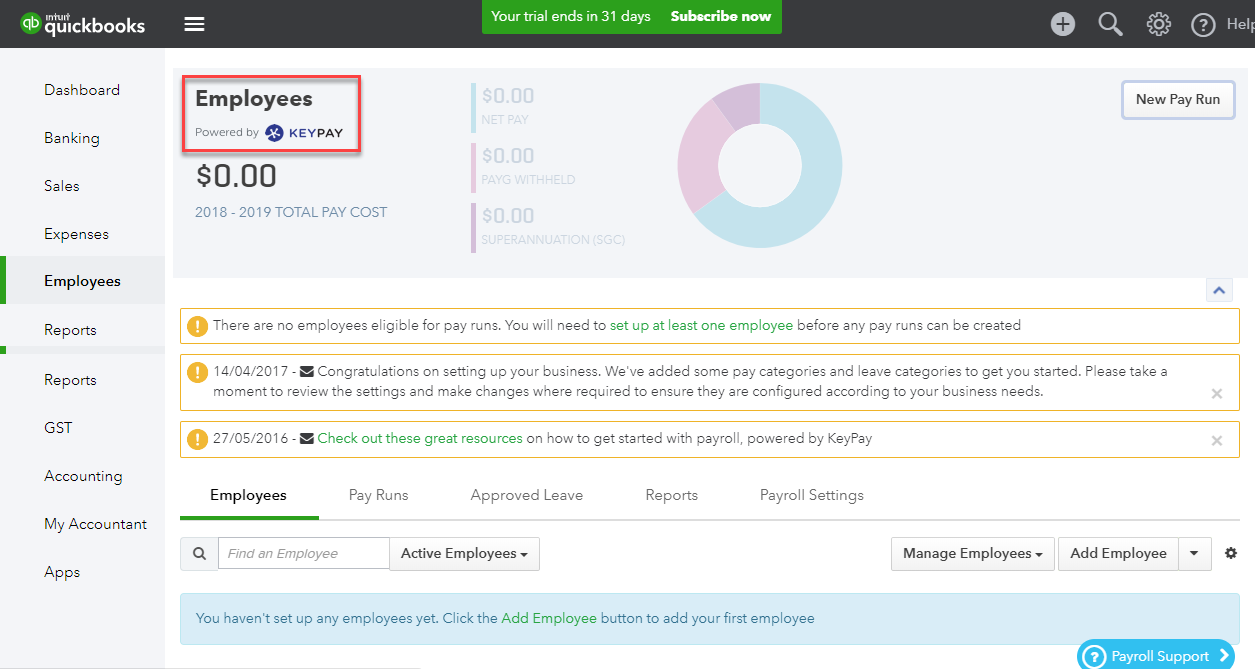Image resolution: width=1255 pixels, height=669 pixels.
Task: Open the plus Create menu icon
Action: [x=1063, y=24]
